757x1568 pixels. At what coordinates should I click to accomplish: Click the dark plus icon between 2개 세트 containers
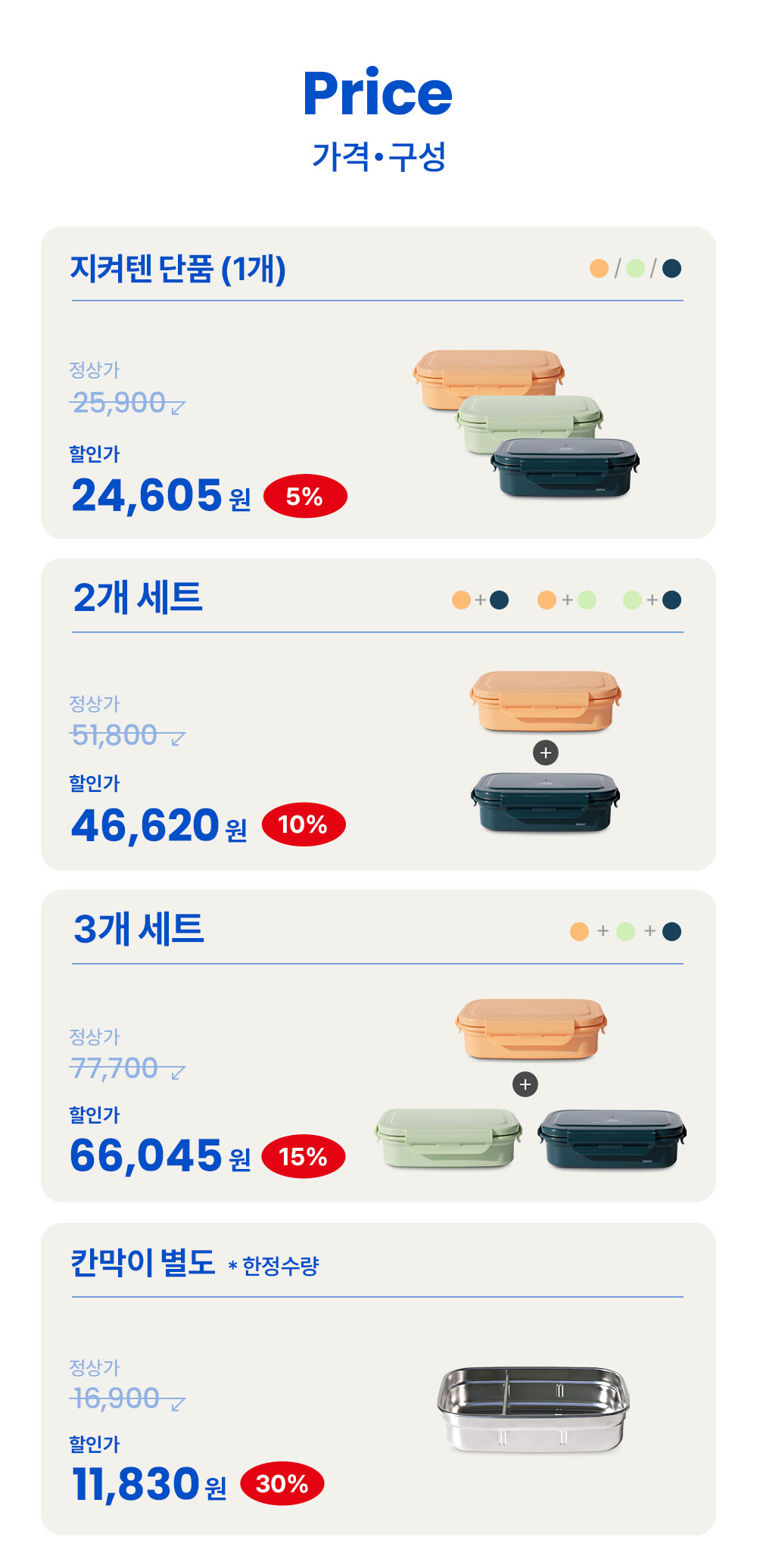tap(546, 753)
